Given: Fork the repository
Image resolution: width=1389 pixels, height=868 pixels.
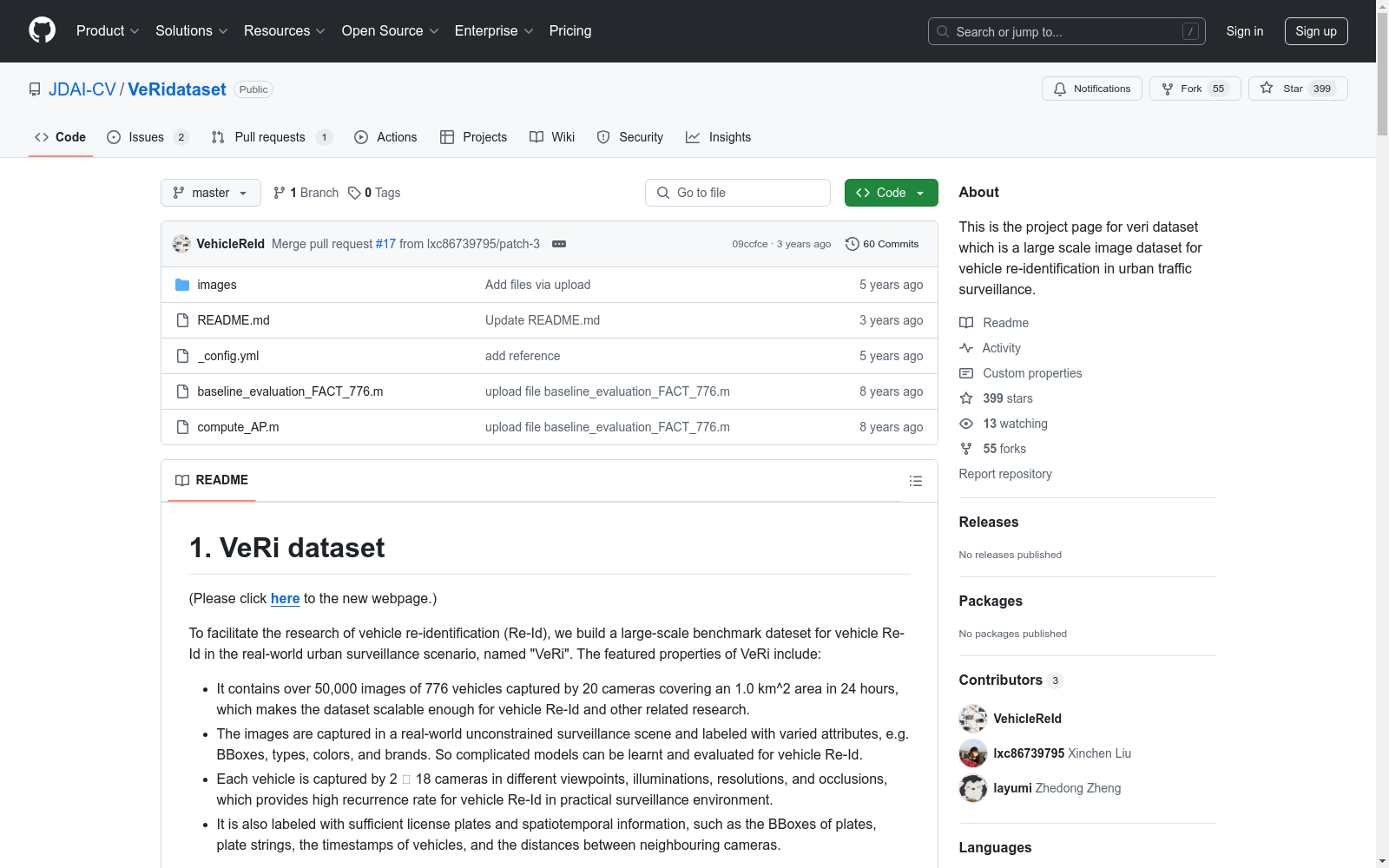Looking at the screenshot, I should coord(1195,89).
